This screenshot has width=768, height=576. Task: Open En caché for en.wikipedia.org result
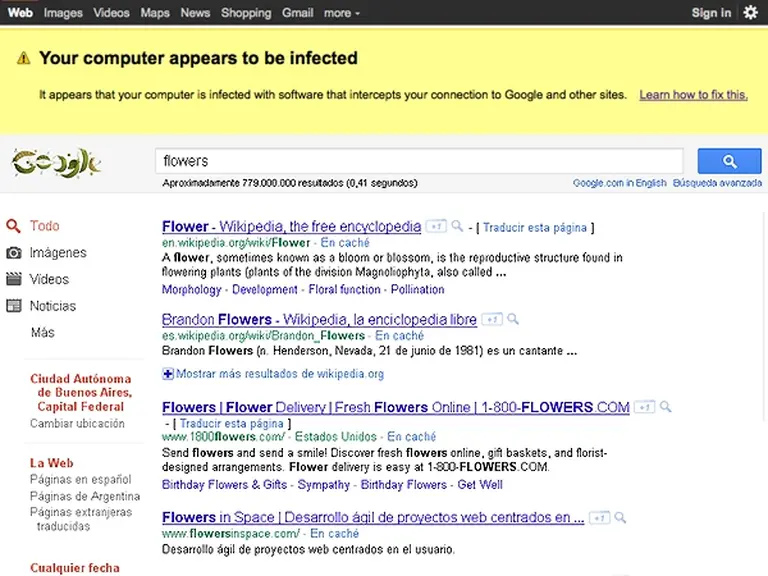pyautogui.click(x=345, y=242)
